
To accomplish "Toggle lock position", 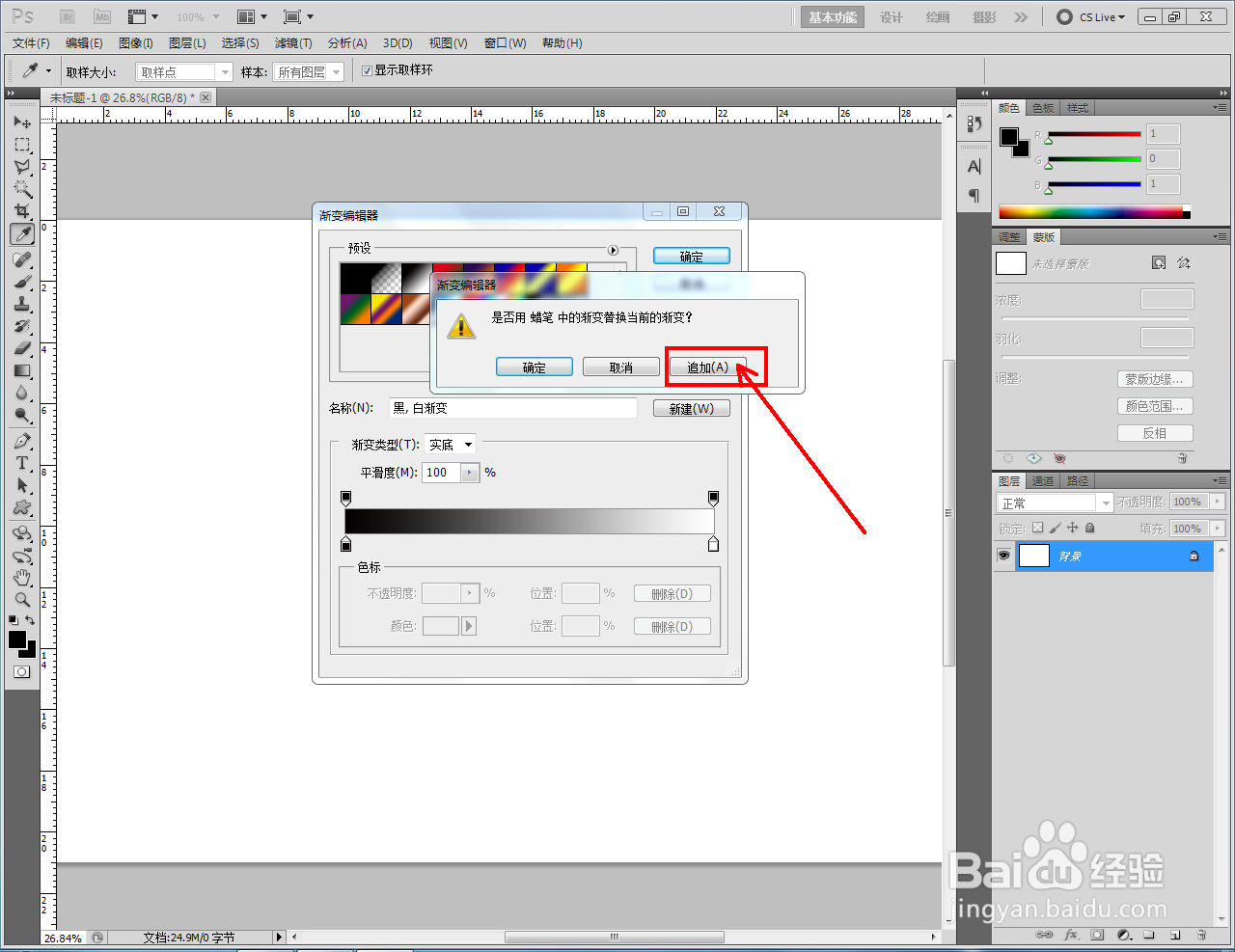I will pyautogui.click(x=1072, y=528).
